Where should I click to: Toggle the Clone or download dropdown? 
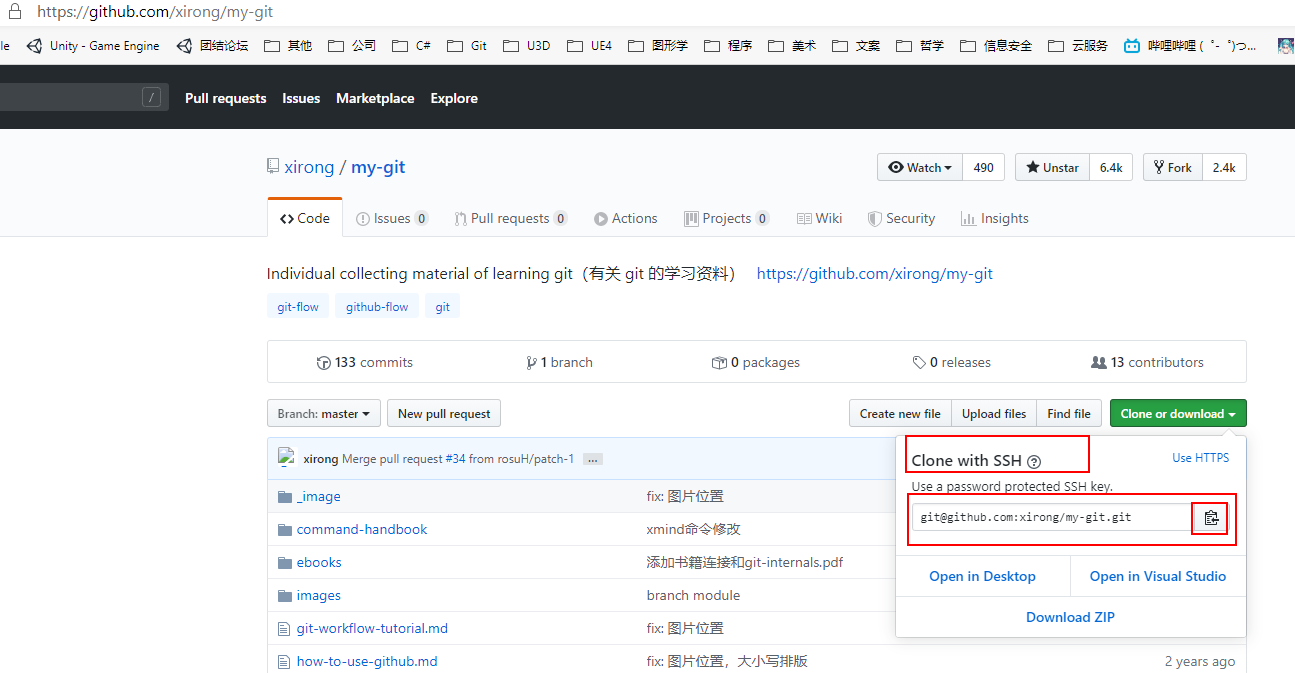[x=1177, y=414]
